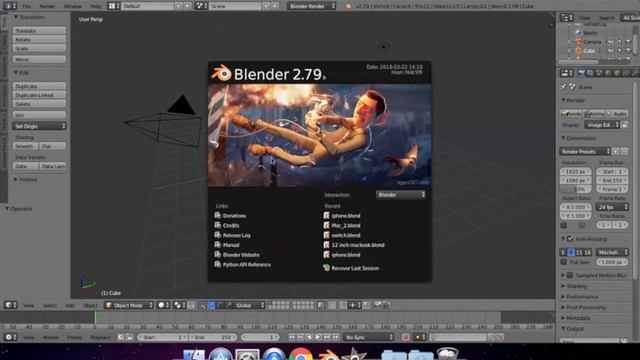Toggle the Anti-Aliasing checkbox

point(570,239)
